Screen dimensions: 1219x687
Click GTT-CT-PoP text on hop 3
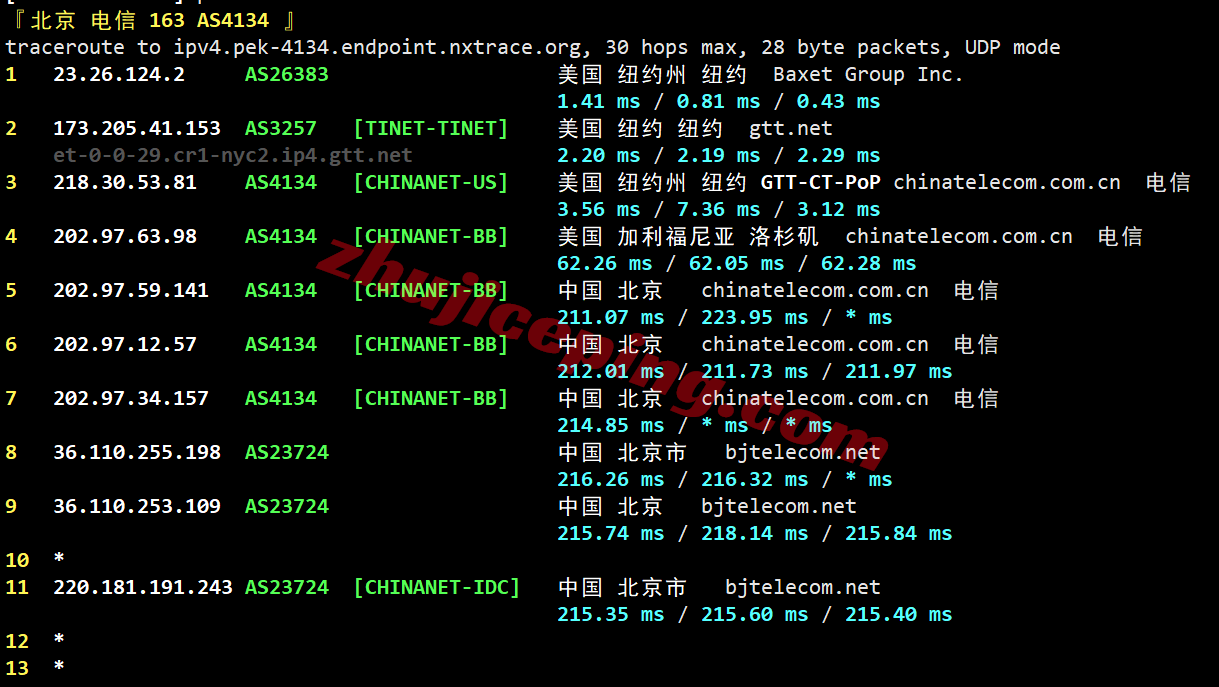tap(821, 182)
